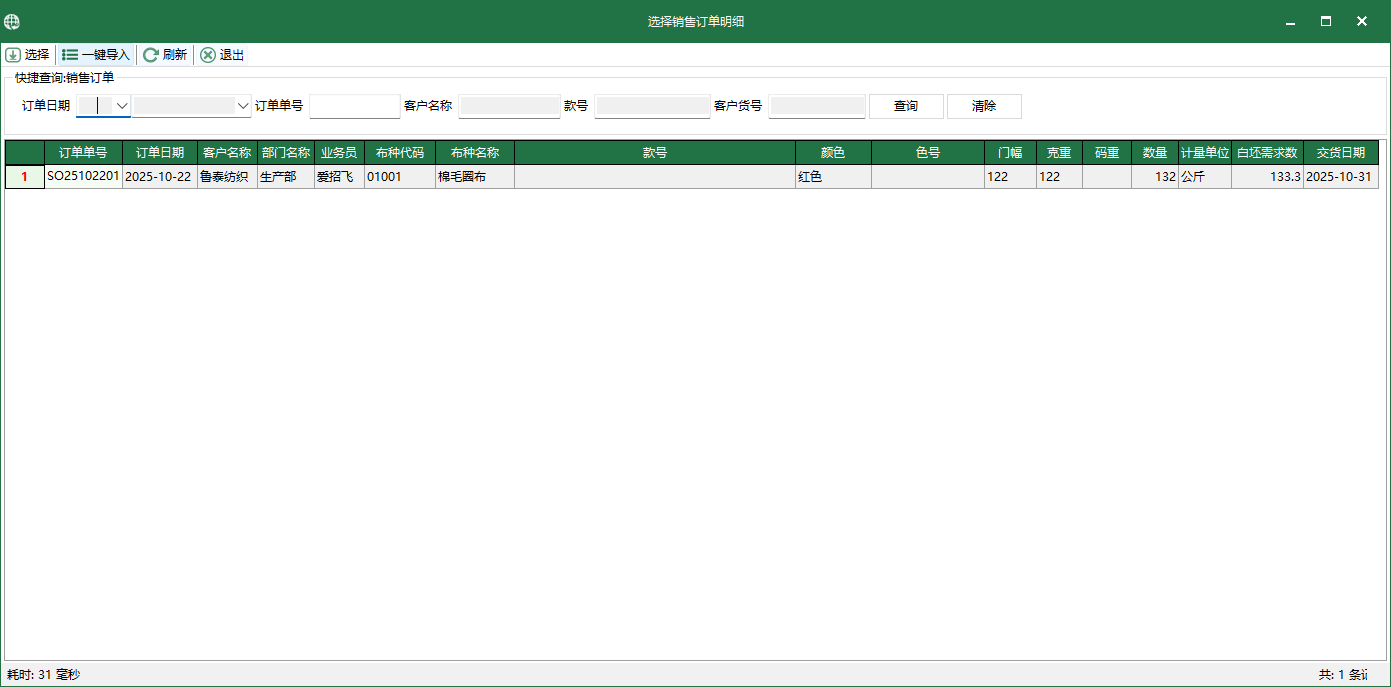This screenshot has height=687, width=1391.
Task: Focus the 订单单号 input field
Action: tap(354, 106)
